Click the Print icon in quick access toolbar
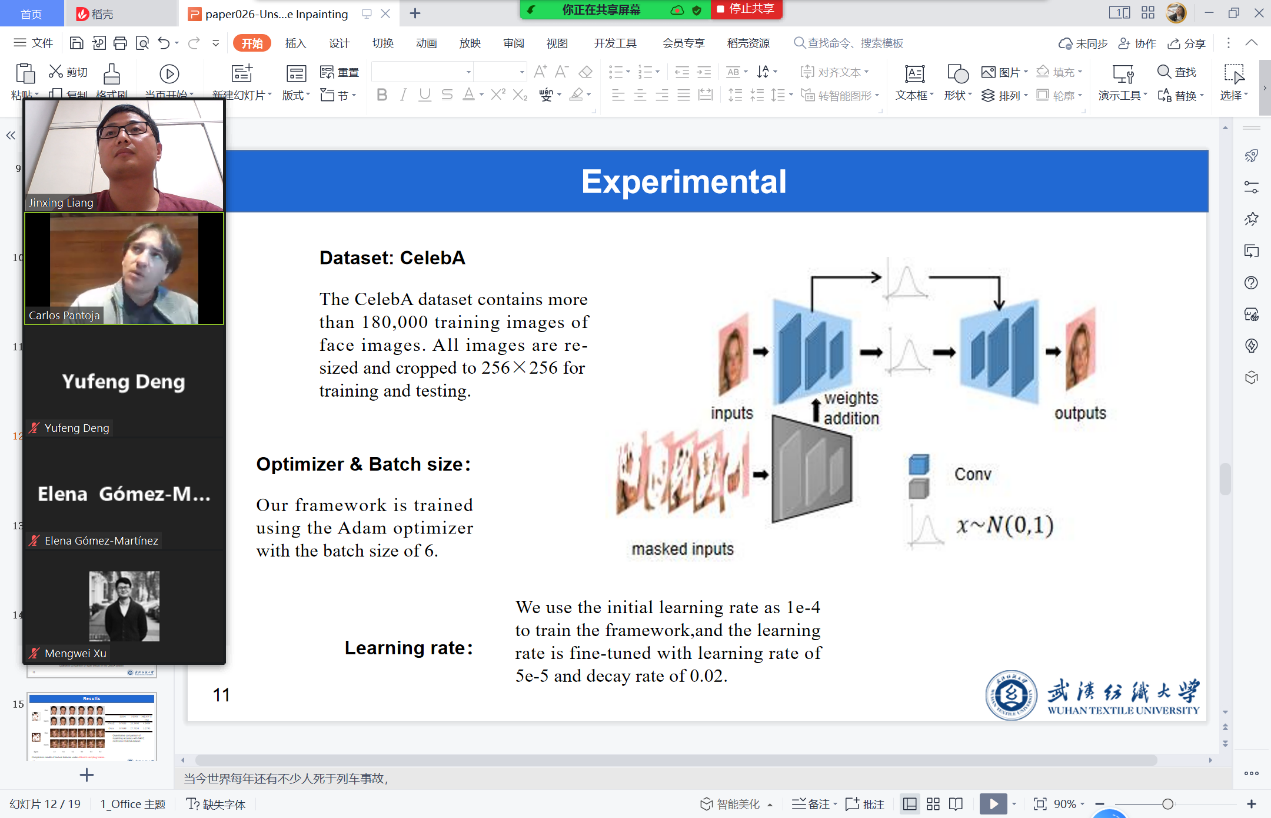The image size is (1271, 818). click(120, 43)
